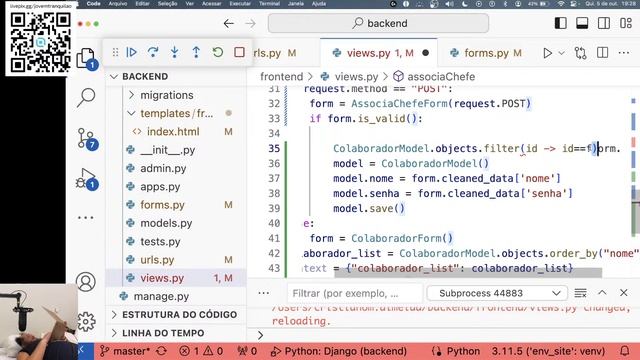Grab the debug toolbar drag handle

[x=116, y=52]
